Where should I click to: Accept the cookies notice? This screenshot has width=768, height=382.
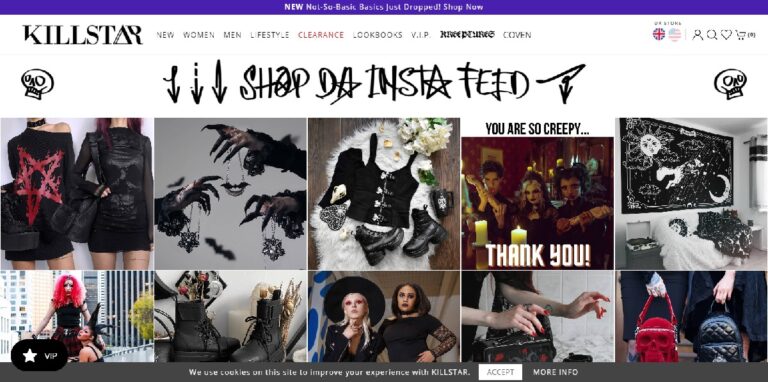(500, 372)
